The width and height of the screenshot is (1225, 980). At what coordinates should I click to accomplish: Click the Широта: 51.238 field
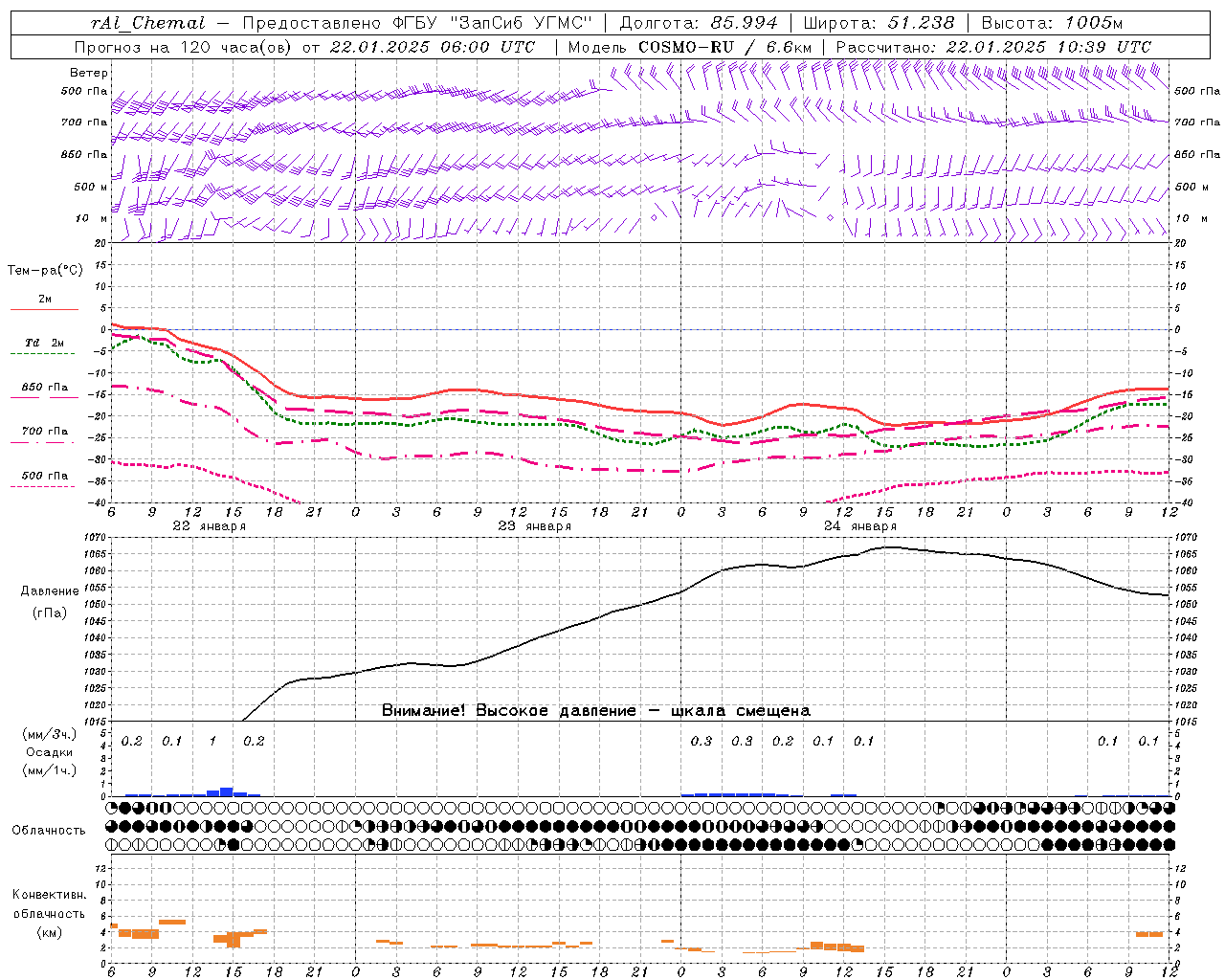879,23
